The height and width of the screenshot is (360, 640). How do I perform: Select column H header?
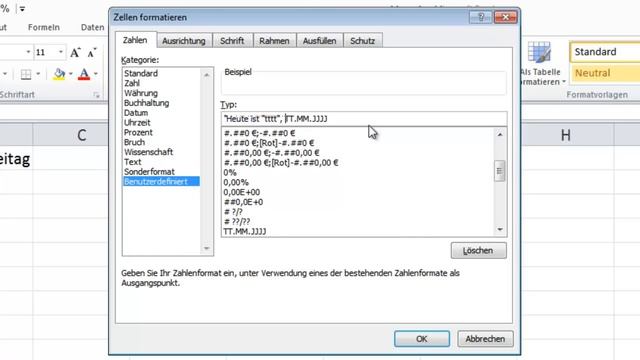pos(566,135)
